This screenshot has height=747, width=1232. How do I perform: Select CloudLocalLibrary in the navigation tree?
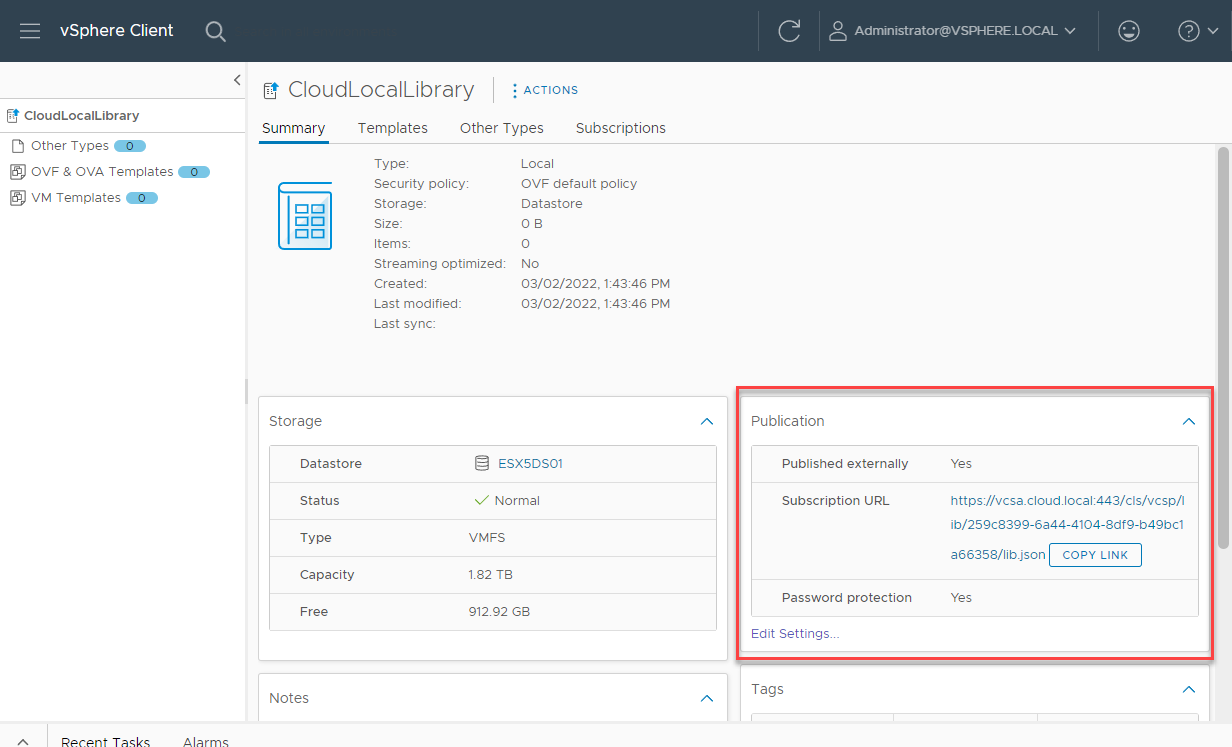click(81, 116)
